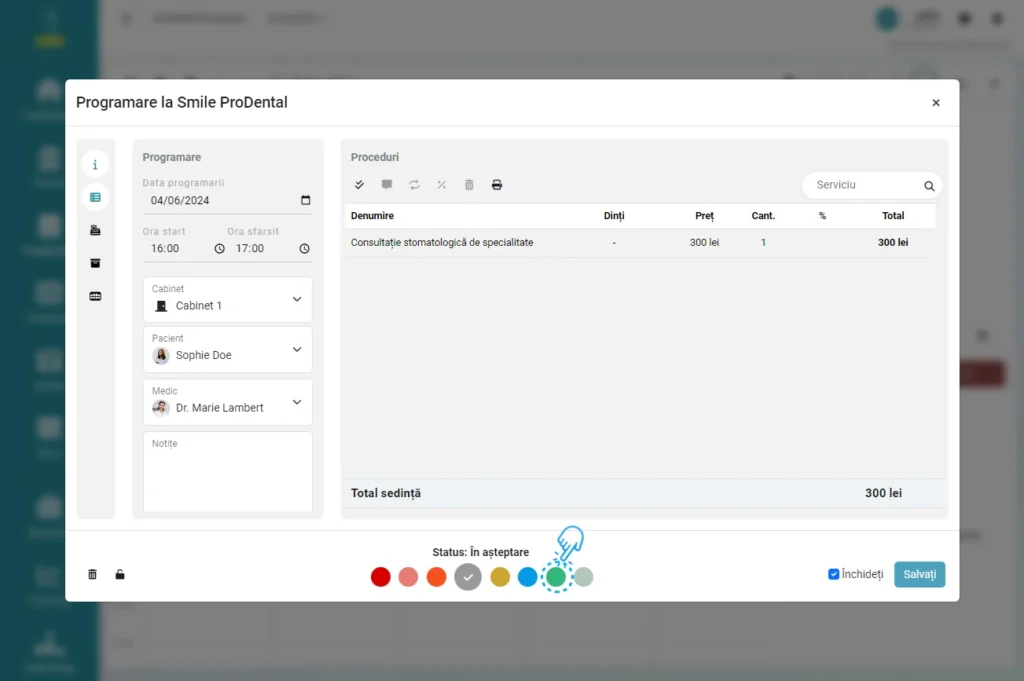Viewport: 1024px width, 681px height.
Task: Click the percent discount icon
Action: click(x=442, y=185)
